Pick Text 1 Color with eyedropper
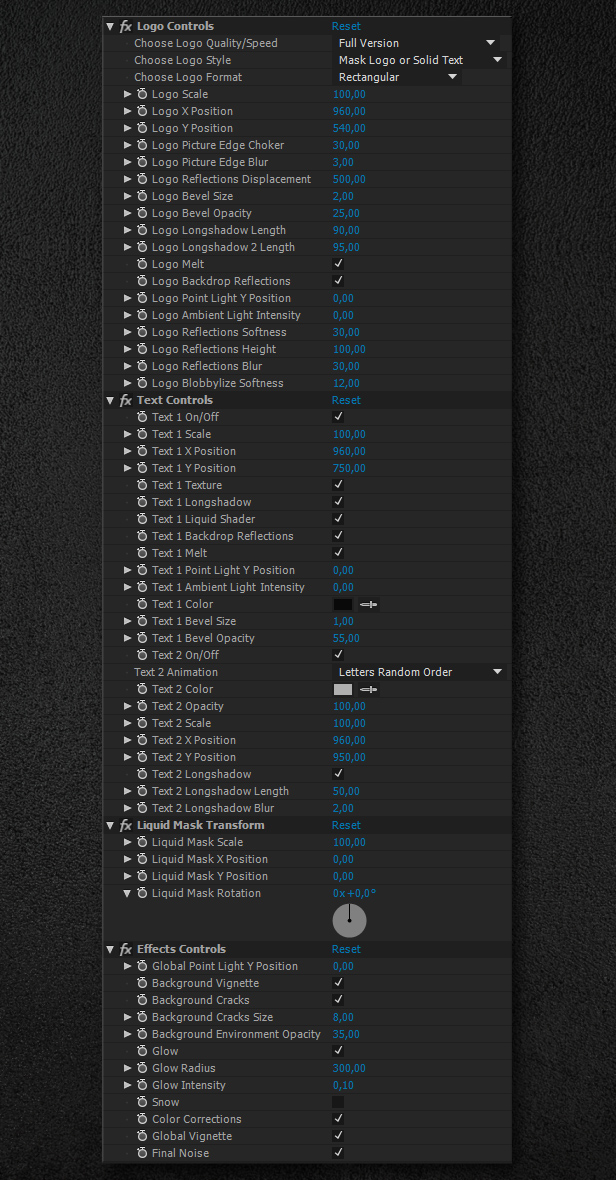Image resolution: width=616 pixels, height=1180 pixels. point(368,604)
